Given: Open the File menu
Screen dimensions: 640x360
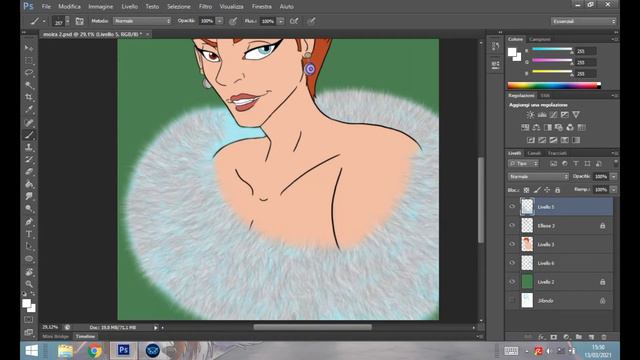Looking at the screenshot, I should (x=46, y=7).
